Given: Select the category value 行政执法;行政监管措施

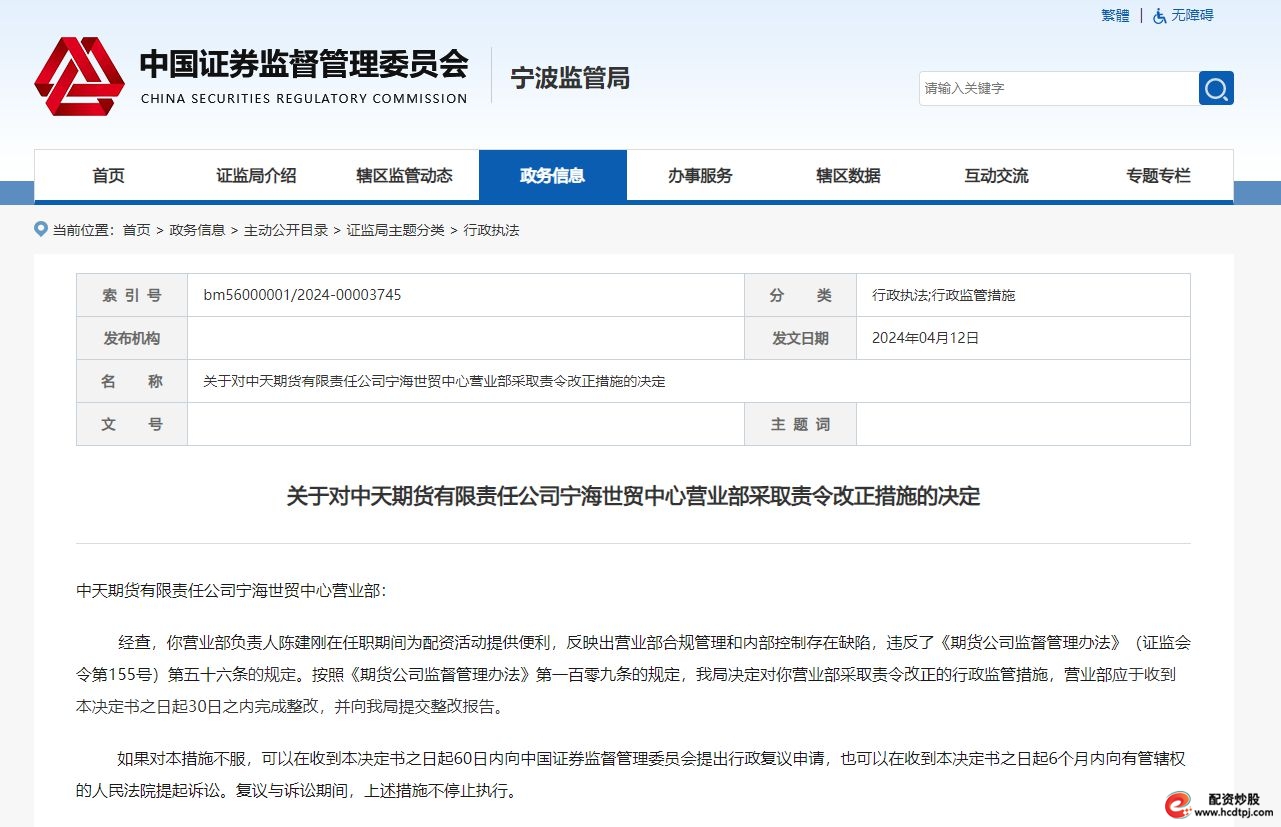Looking at the screenshot, I should tap(943, 295).
